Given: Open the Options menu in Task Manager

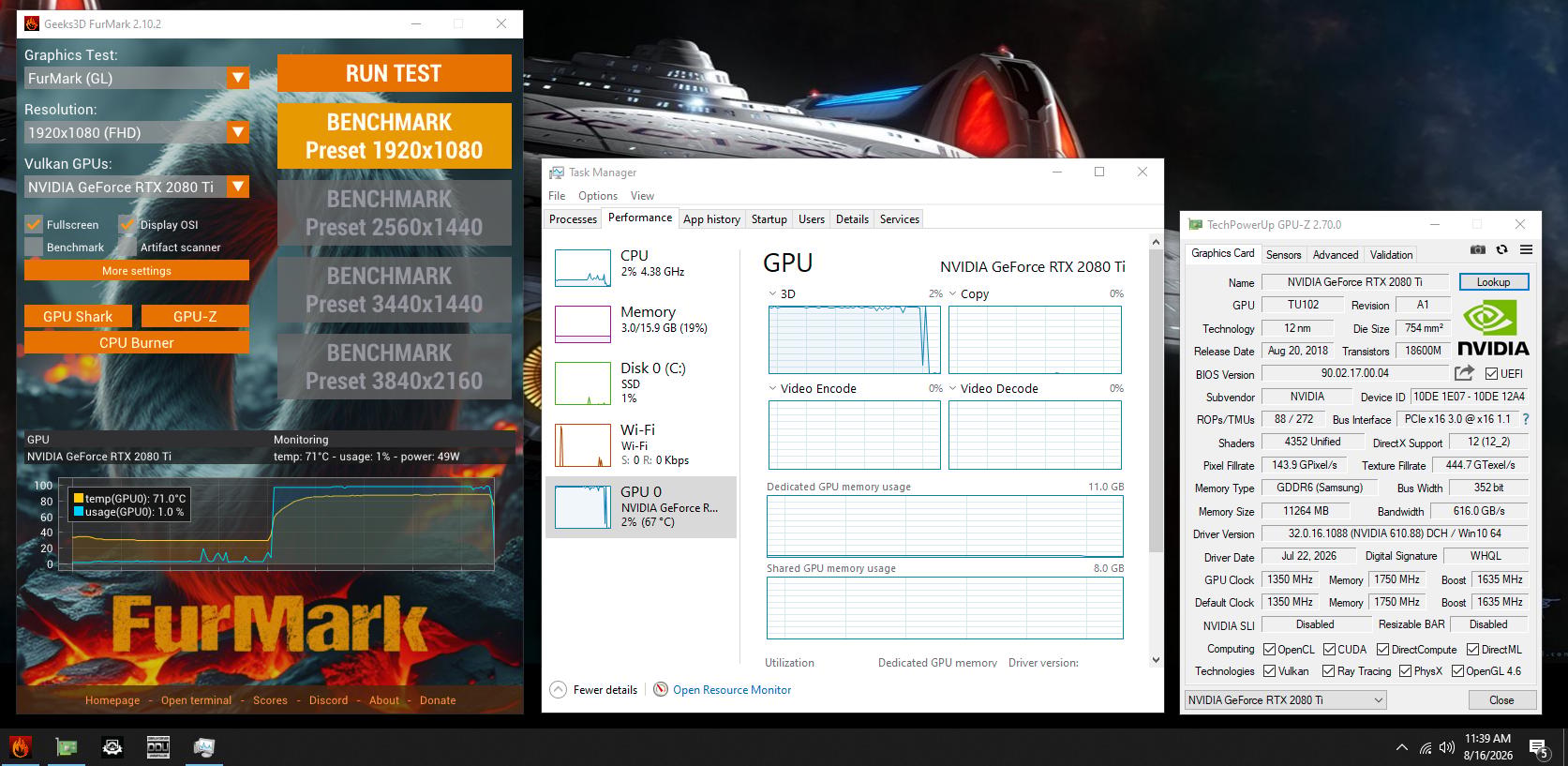Looking at the screenshot, I should coord(598,195).
